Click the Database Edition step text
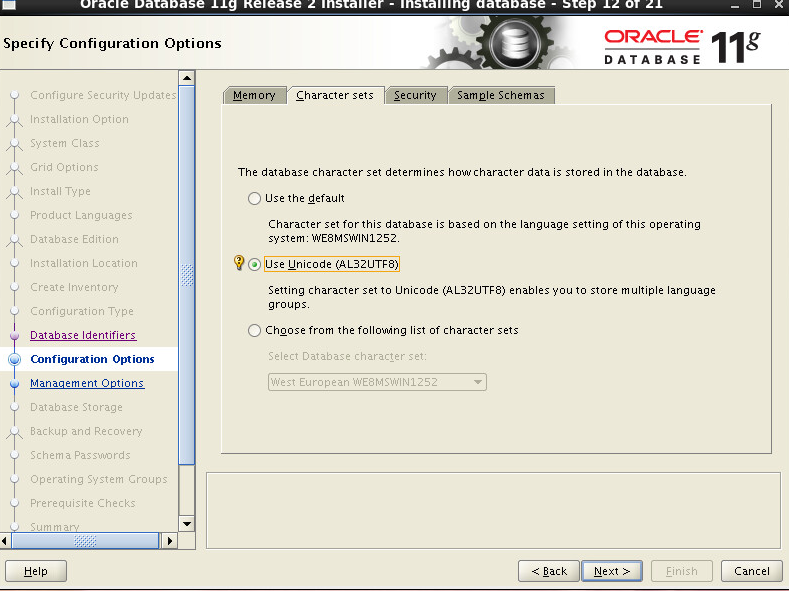Screen dimensions: 789x591 [74, 239]
